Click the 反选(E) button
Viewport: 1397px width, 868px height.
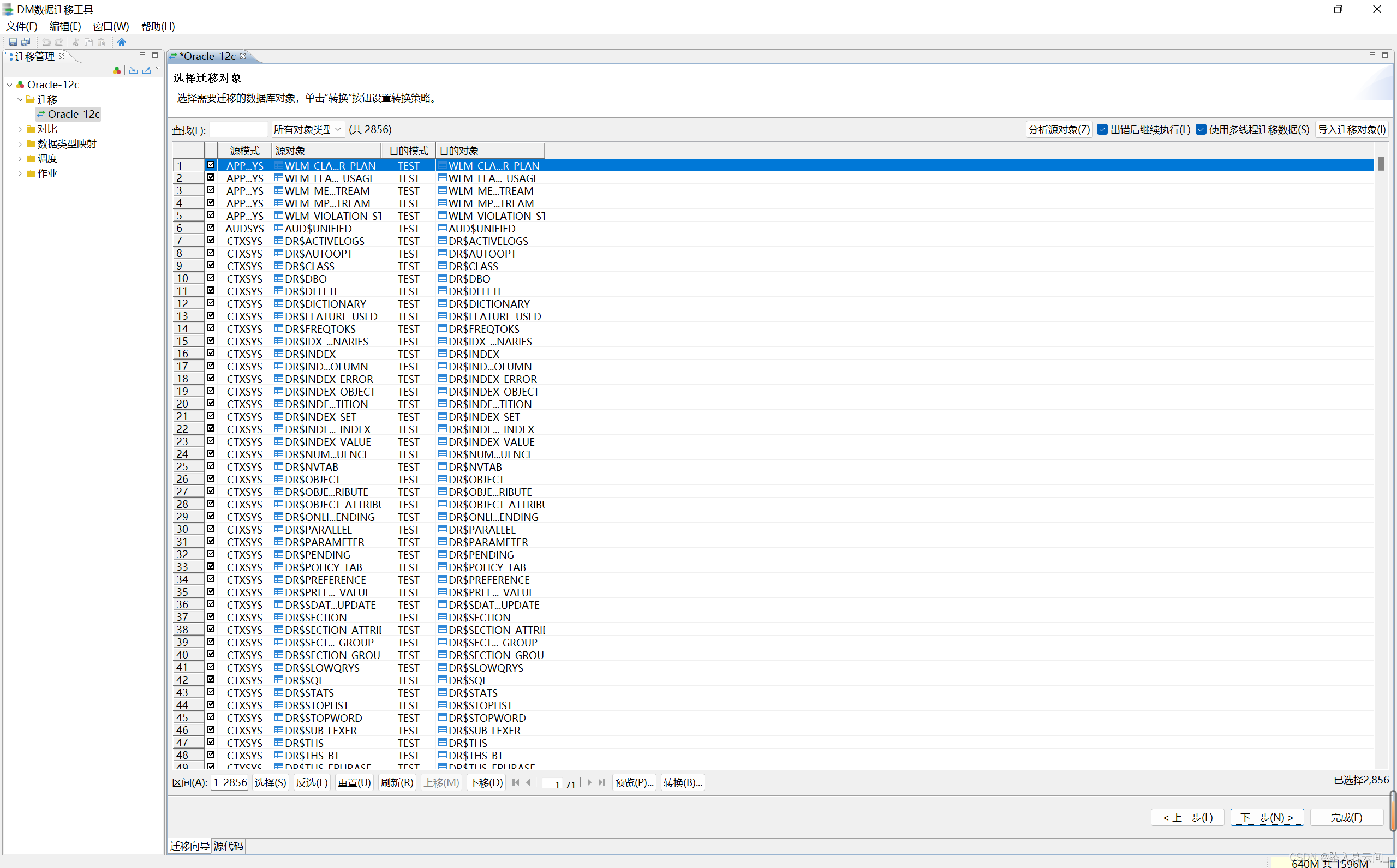tap(312, 782)
